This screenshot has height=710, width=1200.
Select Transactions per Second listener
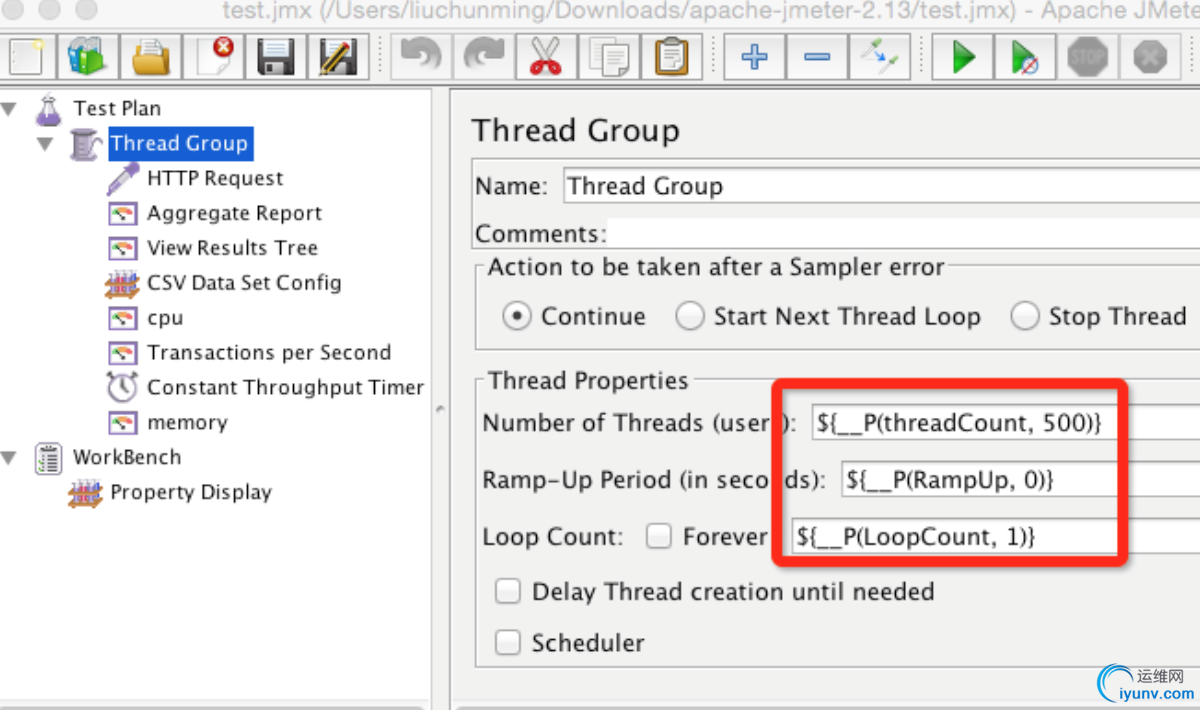(269, 352)
